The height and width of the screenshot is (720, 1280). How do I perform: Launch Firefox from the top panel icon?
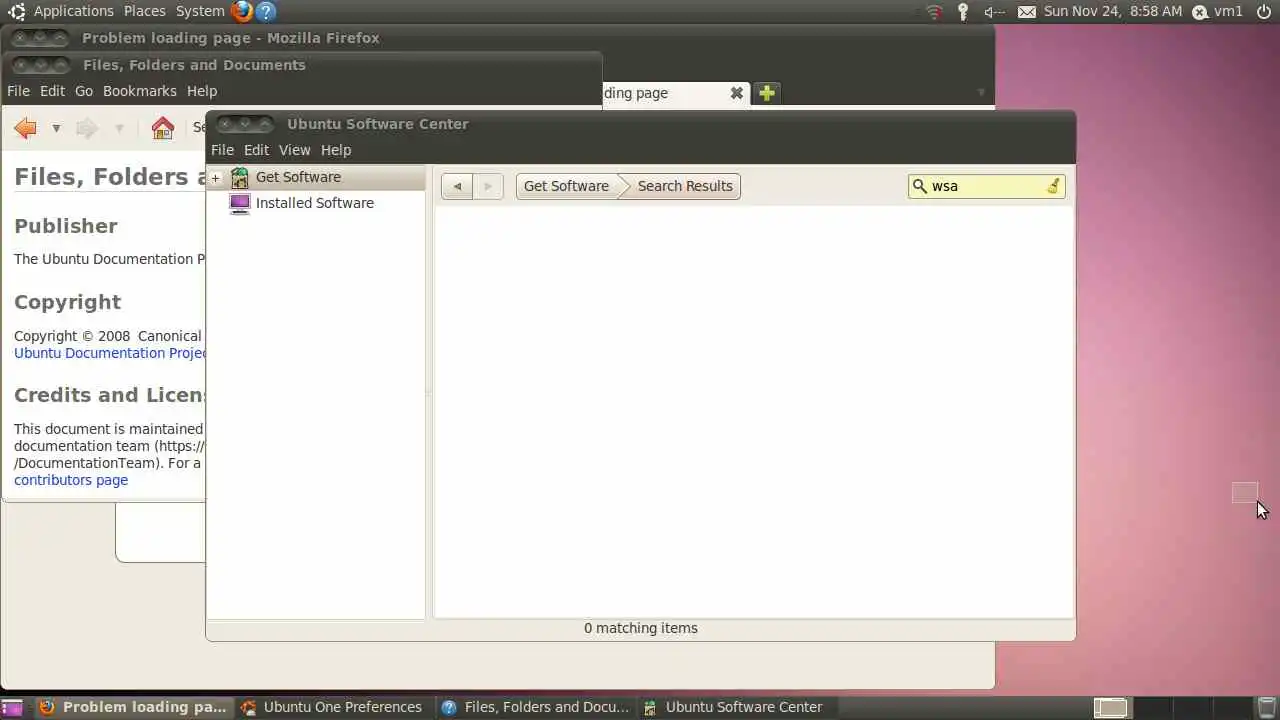pos(241,11)
